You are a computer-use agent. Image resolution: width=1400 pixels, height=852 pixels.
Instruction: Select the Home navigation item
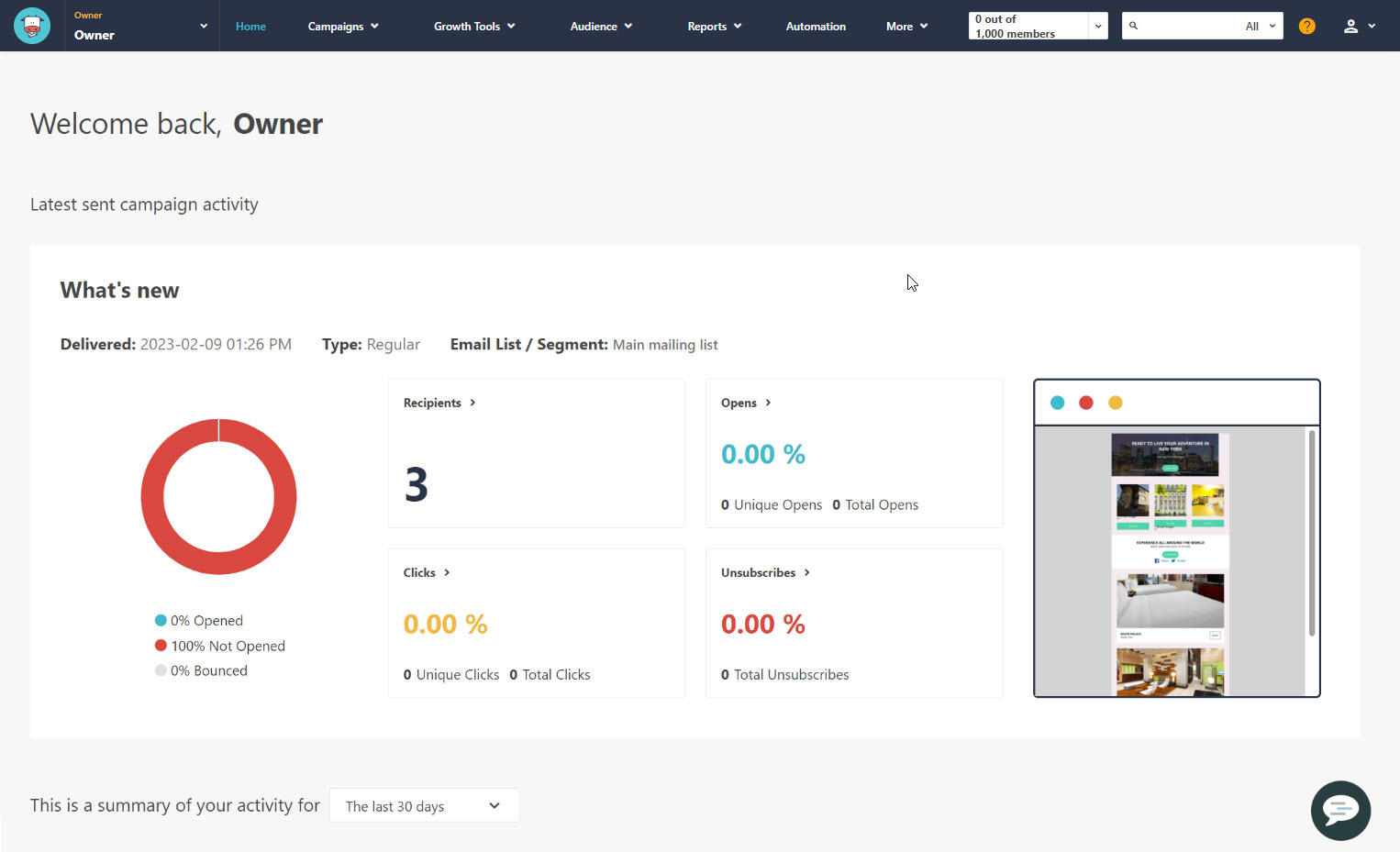(x=250, y=26)
